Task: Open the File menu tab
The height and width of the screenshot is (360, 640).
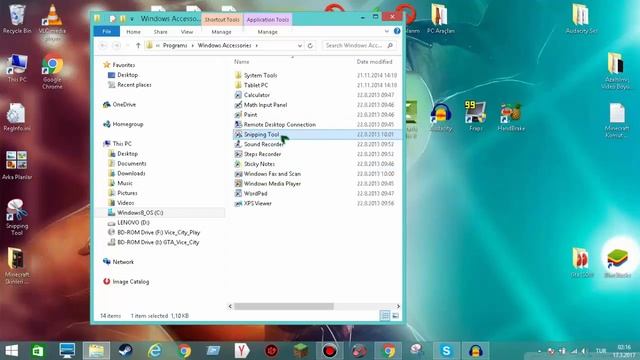Action: pos(107,31)
